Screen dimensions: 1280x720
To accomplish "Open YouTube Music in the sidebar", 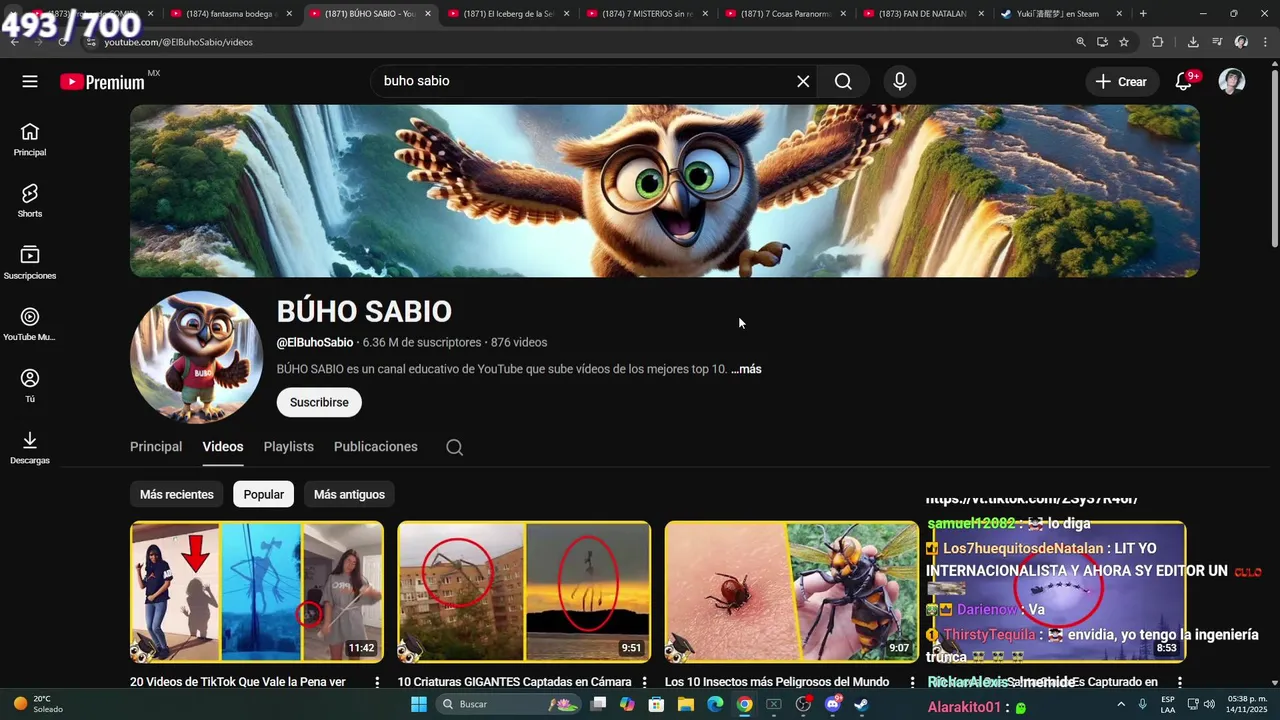I will point(30,325).
